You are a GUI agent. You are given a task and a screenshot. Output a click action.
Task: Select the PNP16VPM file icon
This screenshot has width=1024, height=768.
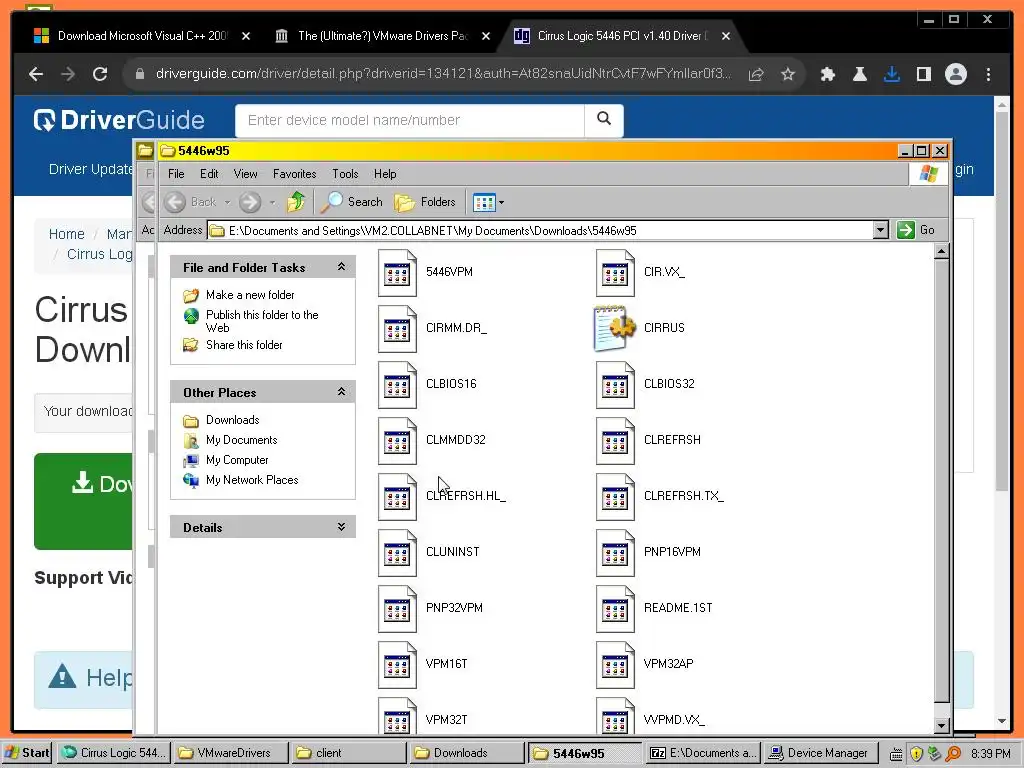[615, 554]
